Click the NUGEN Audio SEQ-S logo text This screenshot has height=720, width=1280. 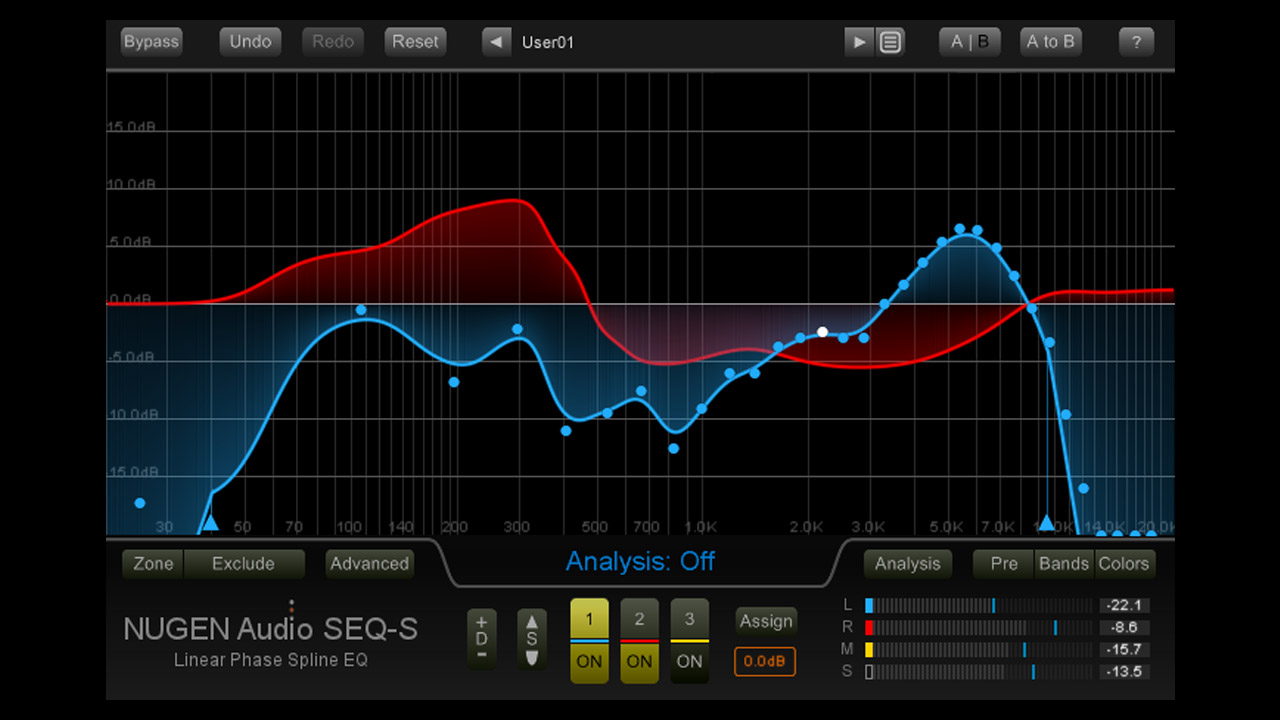[x=271, y=630]
